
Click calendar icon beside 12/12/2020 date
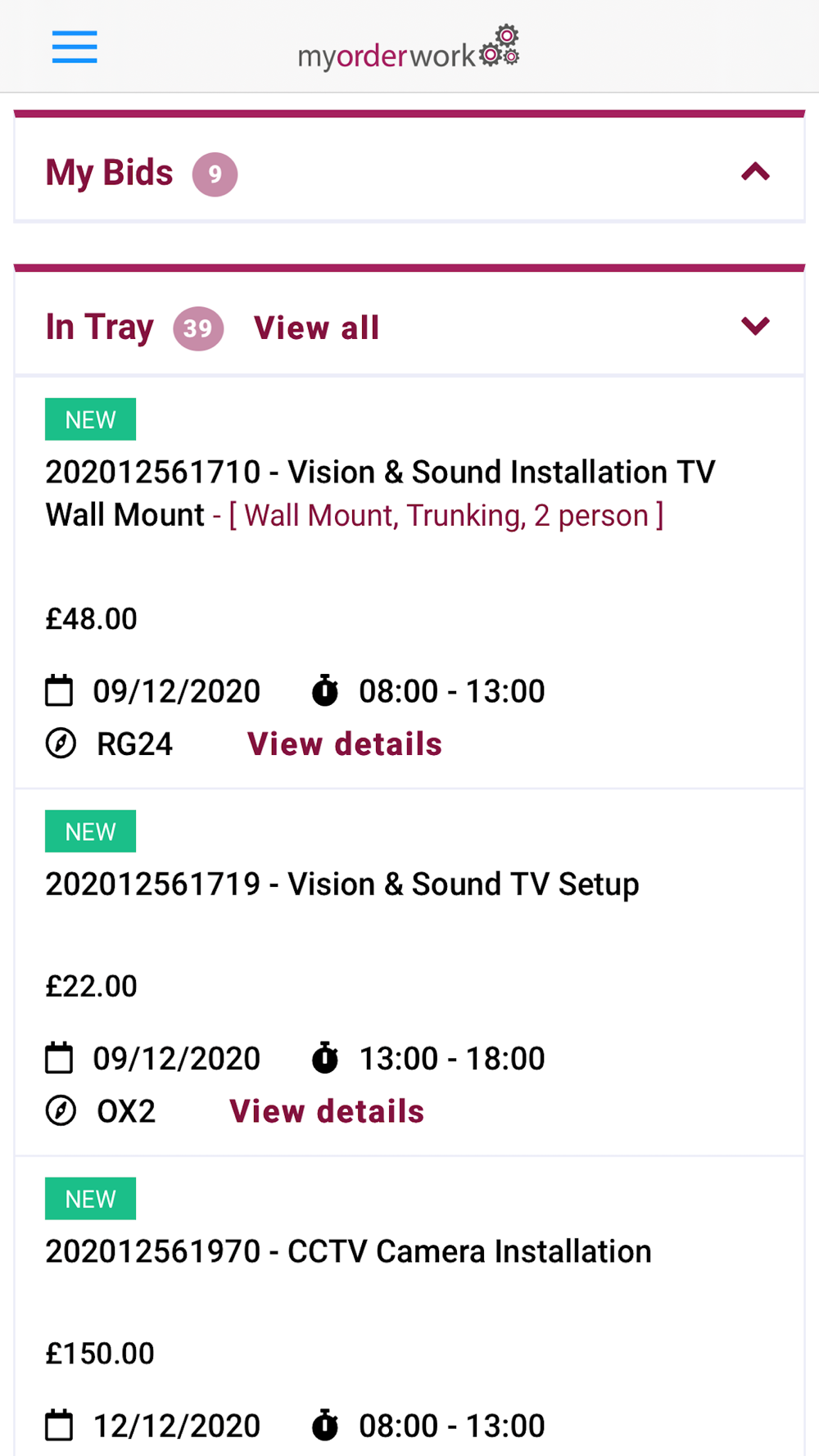[59, 1426]
